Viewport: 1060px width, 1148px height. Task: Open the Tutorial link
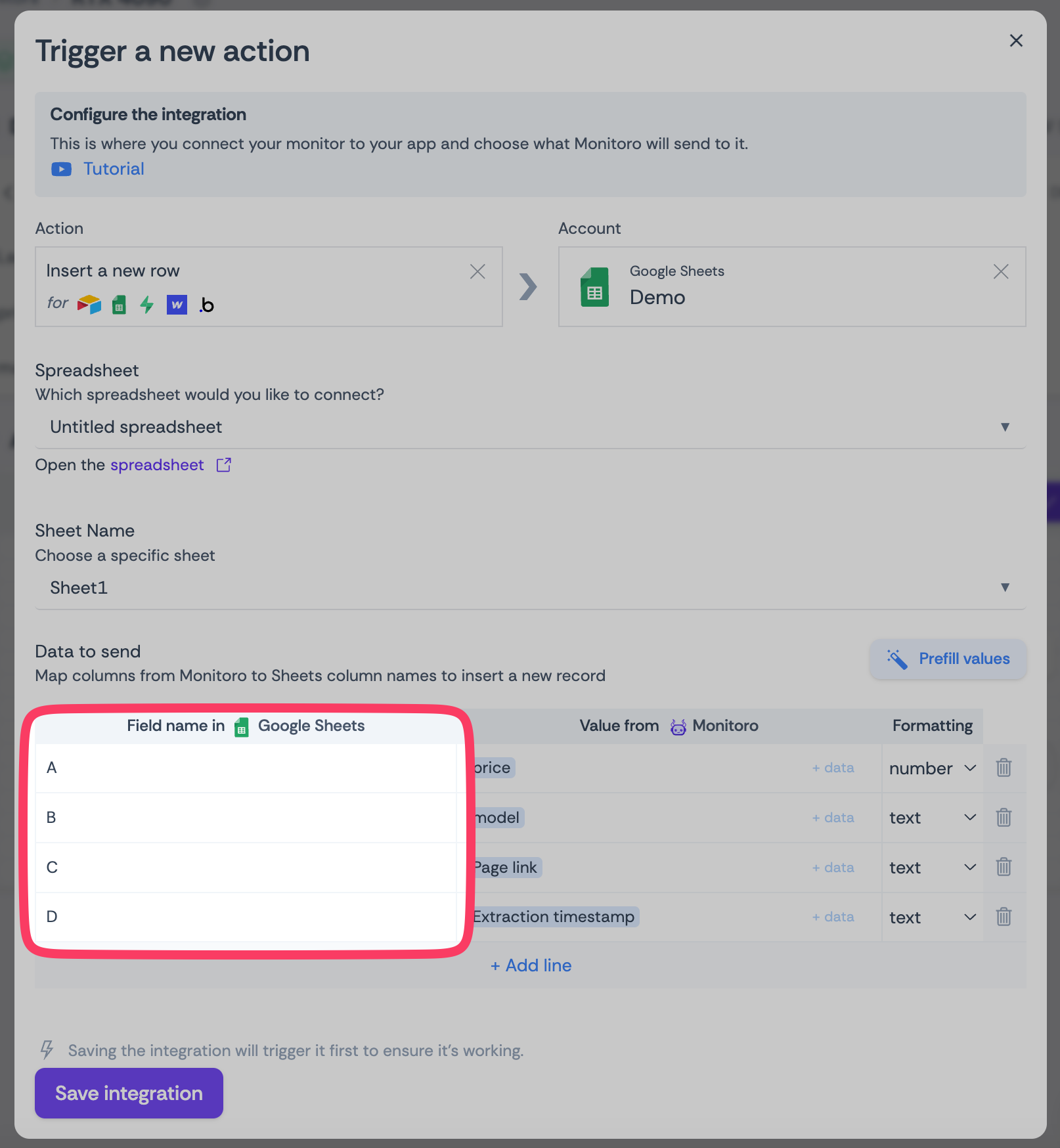[114, 169]
